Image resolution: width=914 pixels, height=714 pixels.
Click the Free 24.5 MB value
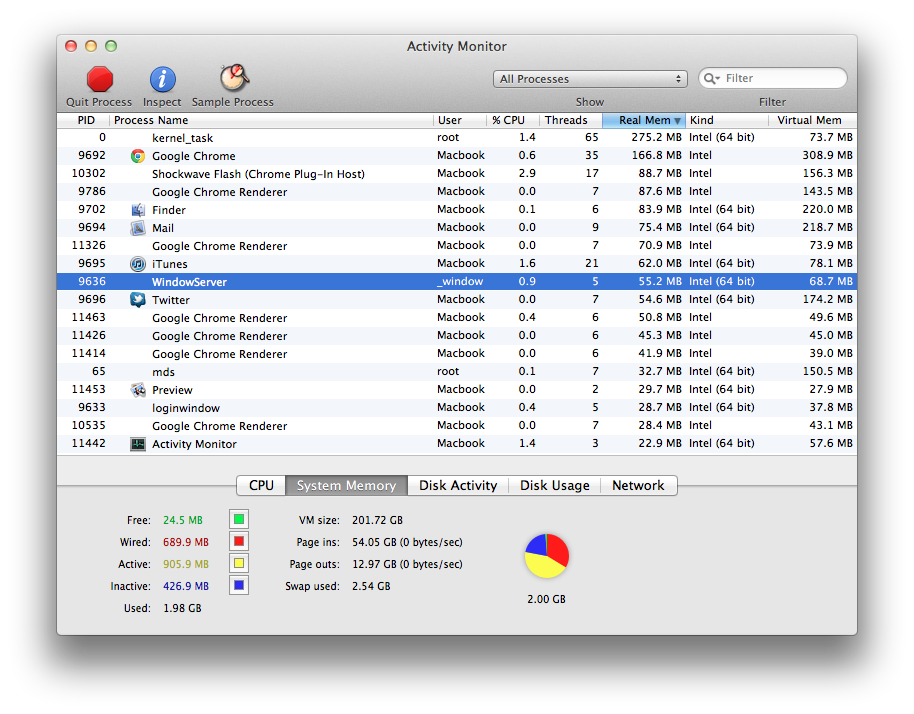point(183,520)
